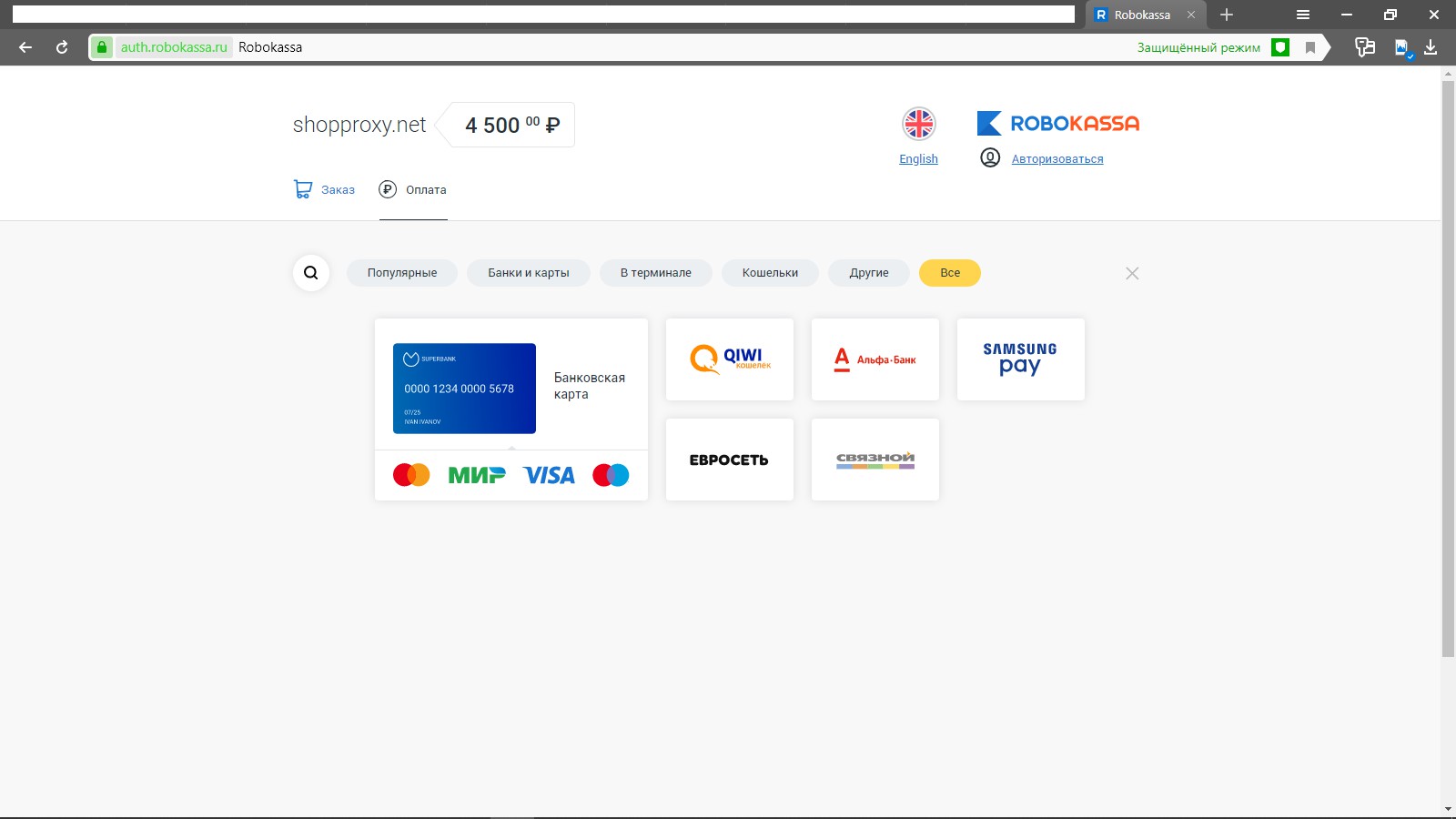Click the Защищённый режим label

pos(1198,47)
